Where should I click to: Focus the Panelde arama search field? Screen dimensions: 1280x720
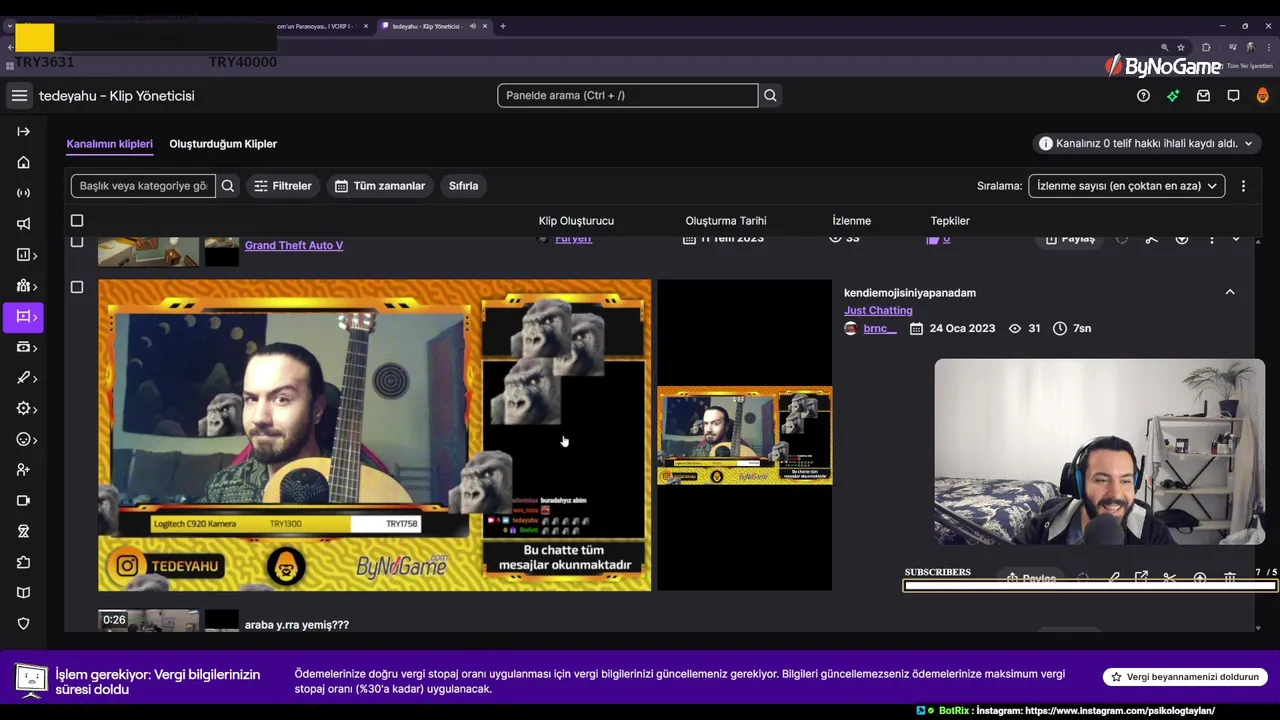click(628, 96)
